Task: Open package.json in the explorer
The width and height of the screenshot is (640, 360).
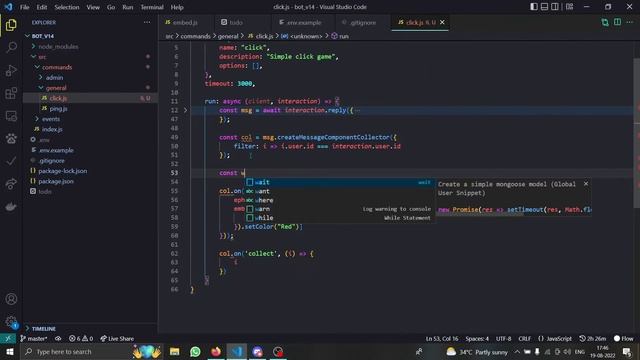Action: click(x=56, y=181)
